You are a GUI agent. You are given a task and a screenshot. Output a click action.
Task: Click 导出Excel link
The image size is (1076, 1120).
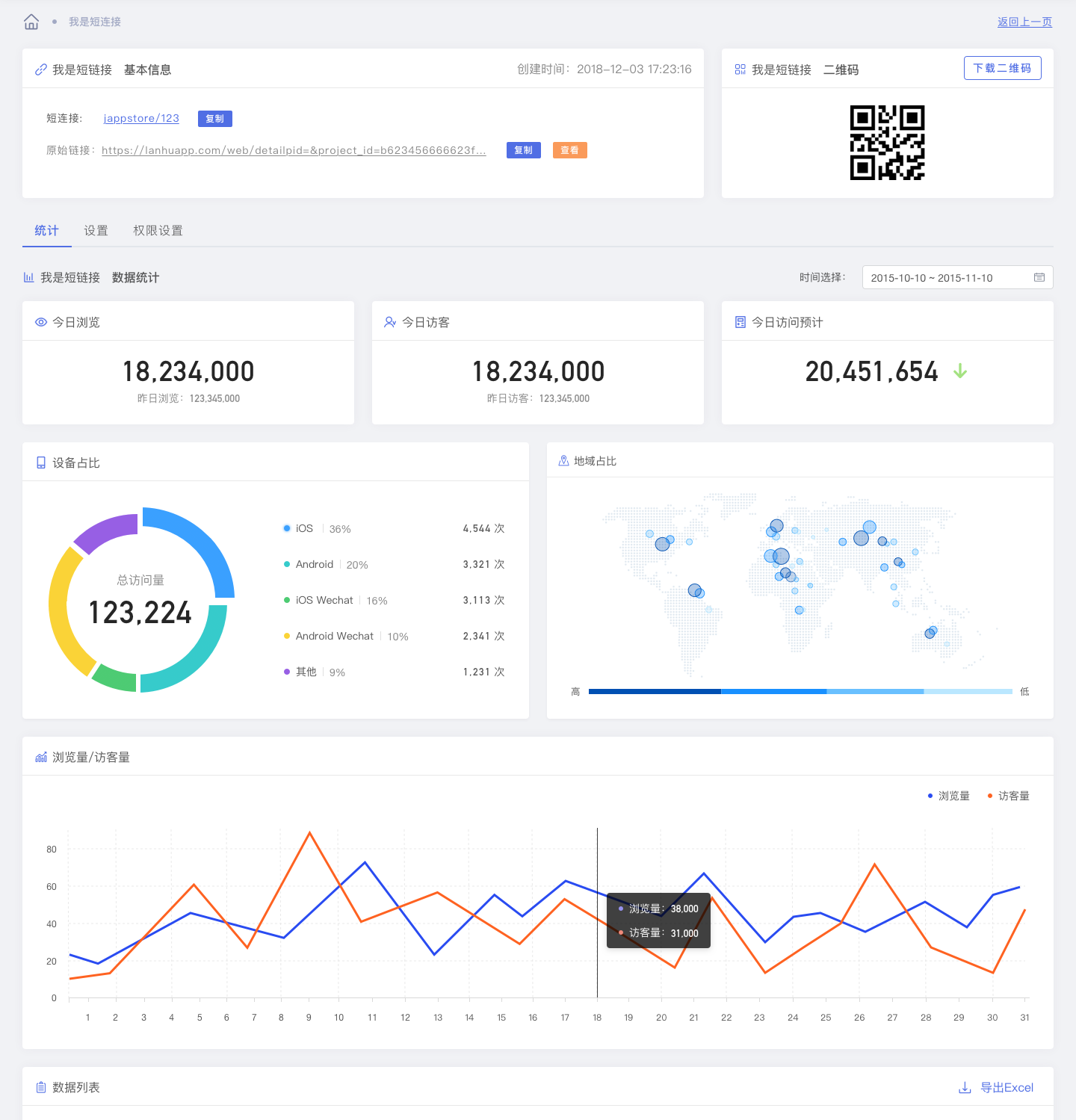click(x=1007, y=1087)
